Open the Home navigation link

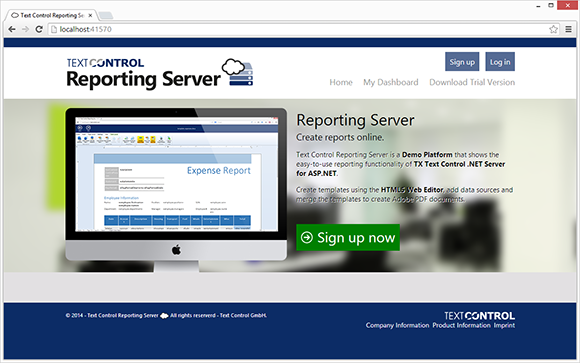click(x=341, y=82)
